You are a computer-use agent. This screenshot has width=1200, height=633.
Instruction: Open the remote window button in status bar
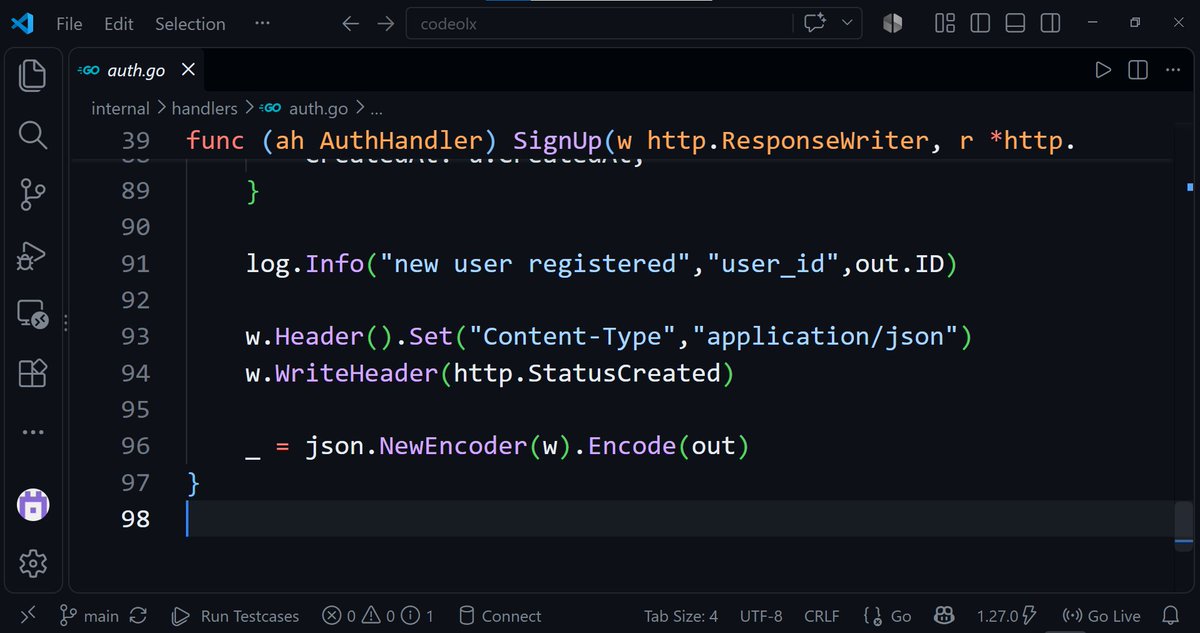(x=27, y=615)
